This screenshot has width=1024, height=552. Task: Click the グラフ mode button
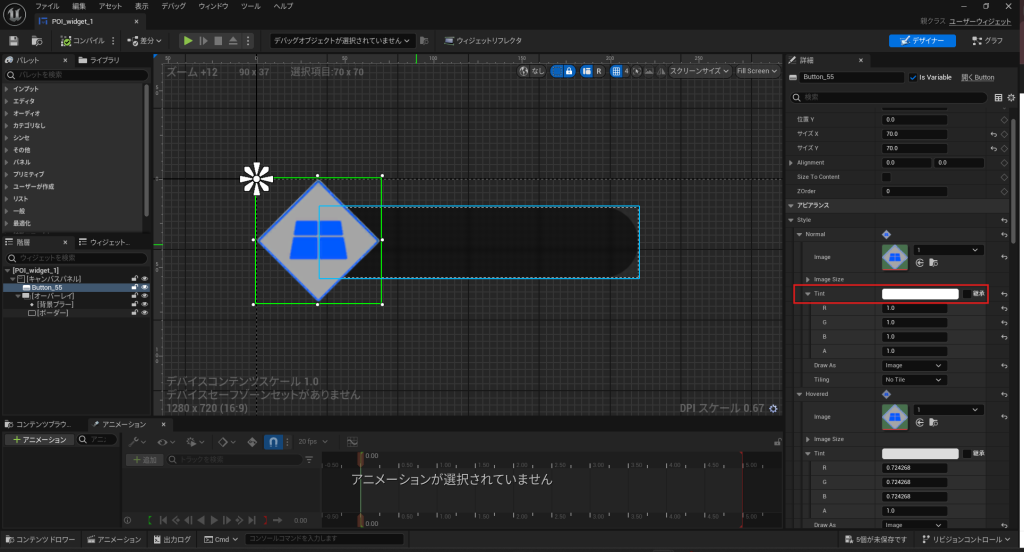click(987, 40)
